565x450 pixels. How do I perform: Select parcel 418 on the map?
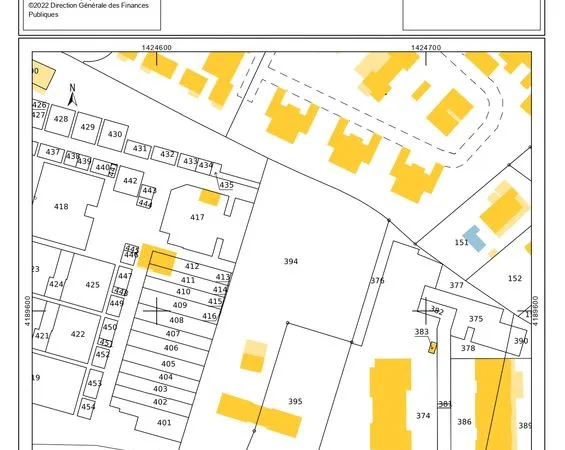click(61, 206)
